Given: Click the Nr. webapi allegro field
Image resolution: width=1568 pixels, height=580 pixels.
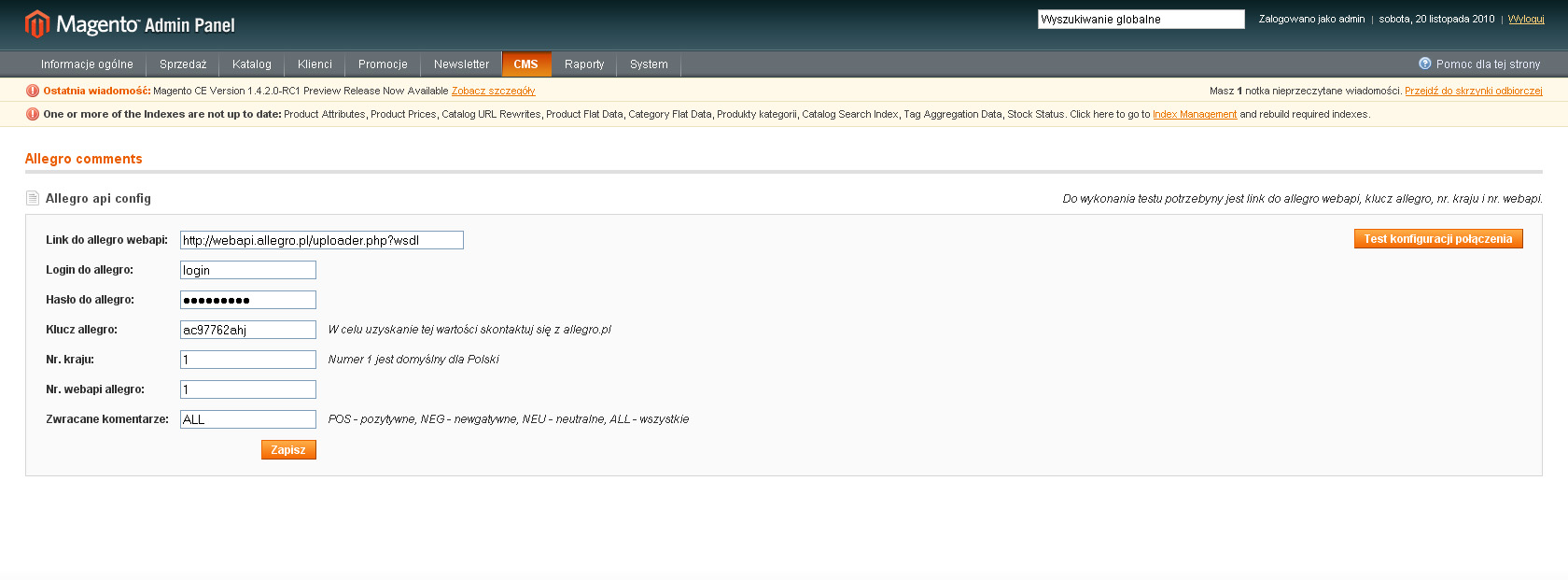Looking at the screenshot, I should [x=248, y=389].
